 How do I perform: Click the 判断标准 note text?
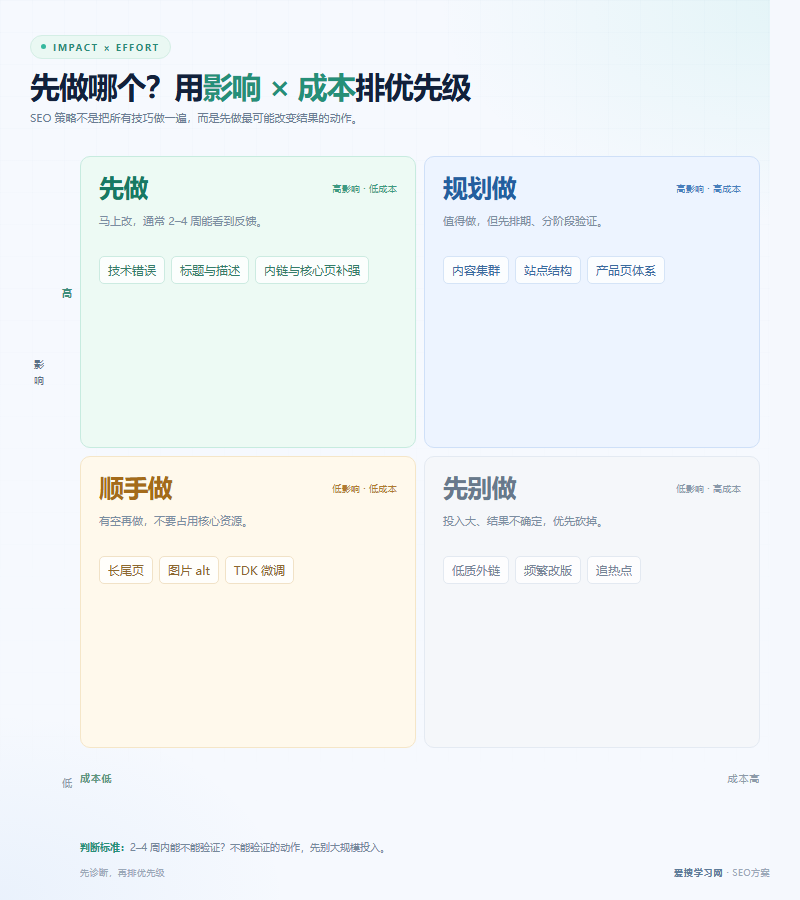pos(234,847)
